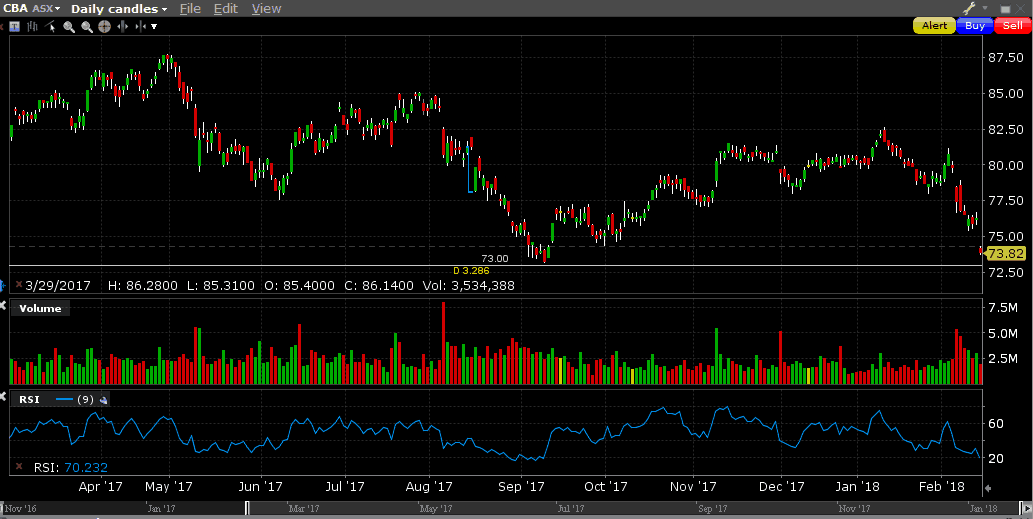This screenshot has width=1033, height=519.
Task: Open the CBA ASX symbol dropdown
Action: pyautogui.click(x=32, y=9)
